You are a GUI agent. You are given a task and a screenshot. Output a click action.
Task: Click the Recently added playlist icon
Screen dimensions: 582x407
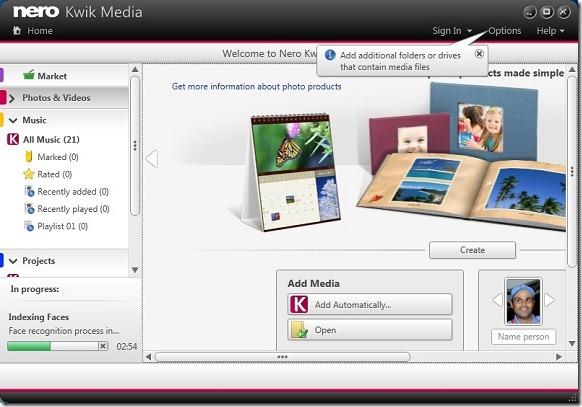(x=29, y=191)
